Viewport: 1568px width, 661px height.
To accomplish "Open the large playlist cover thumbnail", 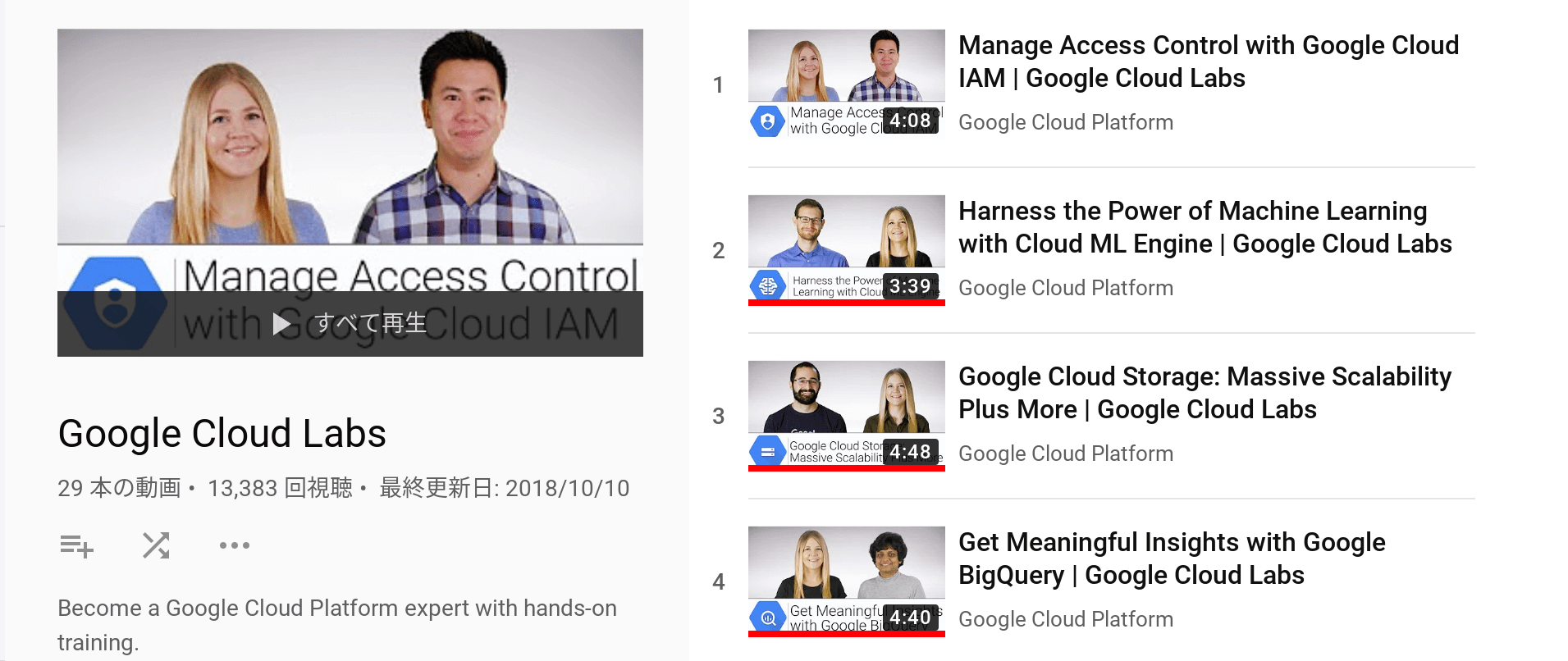I will coord(350,193).
